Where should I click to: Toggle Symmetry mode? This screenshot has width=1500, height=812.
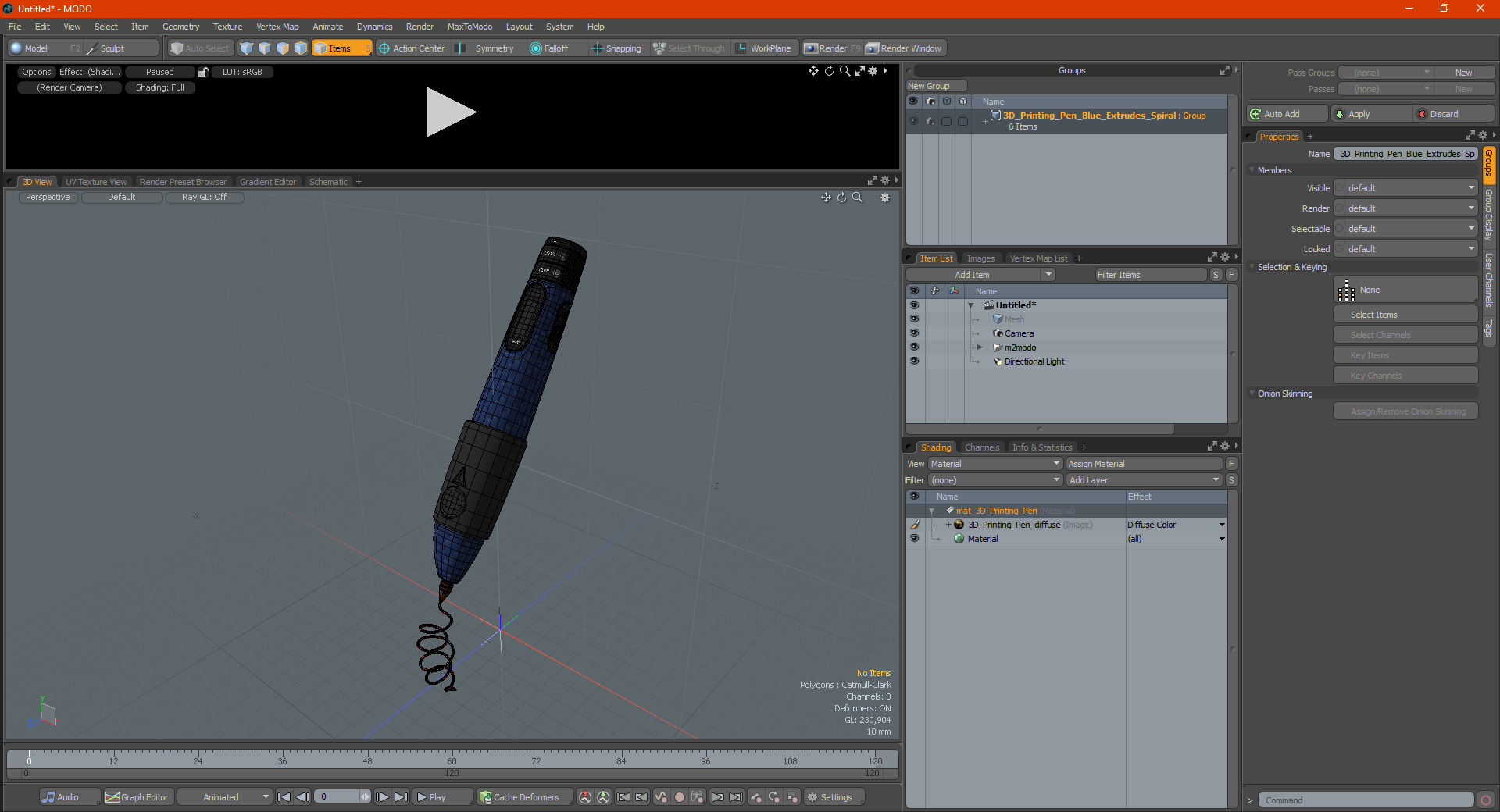click(487, 48)
